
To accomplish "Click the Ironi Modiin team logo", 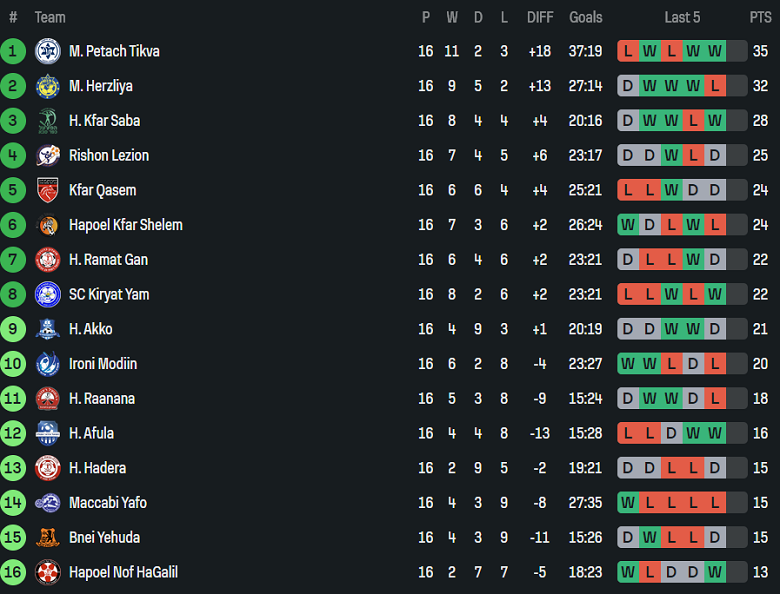I will pyautogui.click(x=48, y=364).
